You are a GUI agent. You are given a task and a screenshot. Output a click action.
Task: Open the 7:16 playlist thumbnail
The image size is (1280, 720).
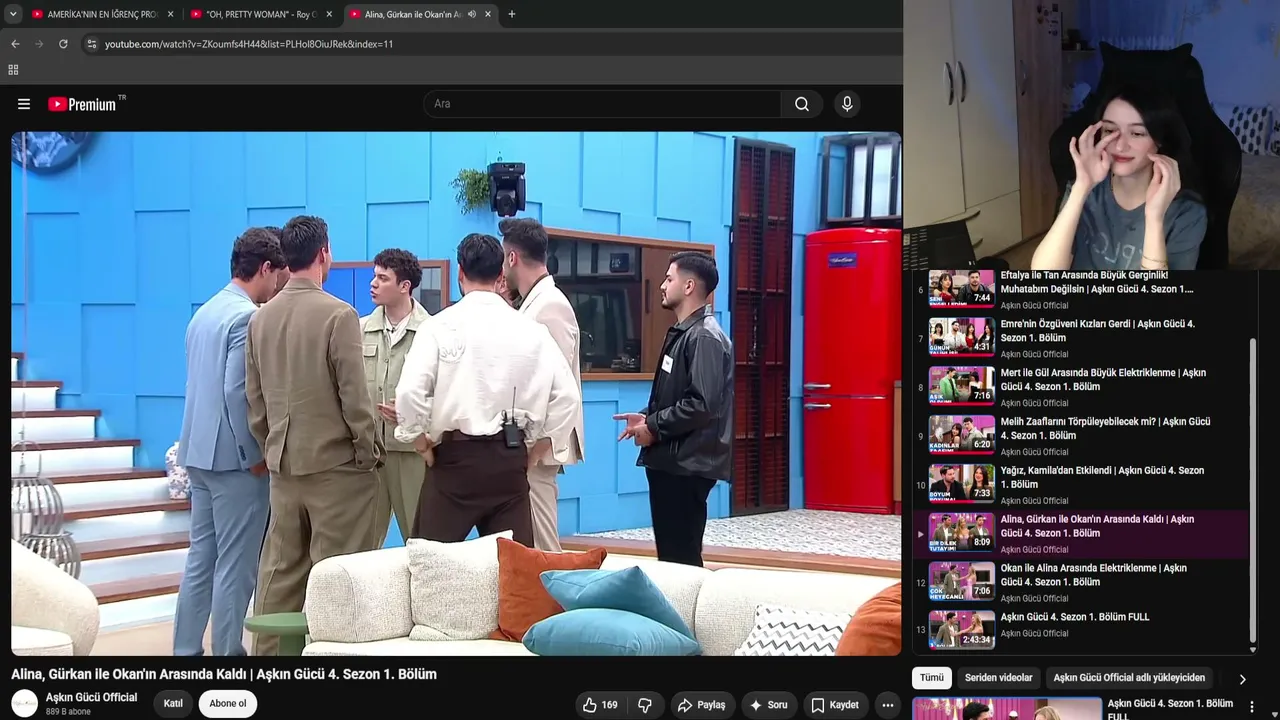pyautogui.click(x=962, y=386)
